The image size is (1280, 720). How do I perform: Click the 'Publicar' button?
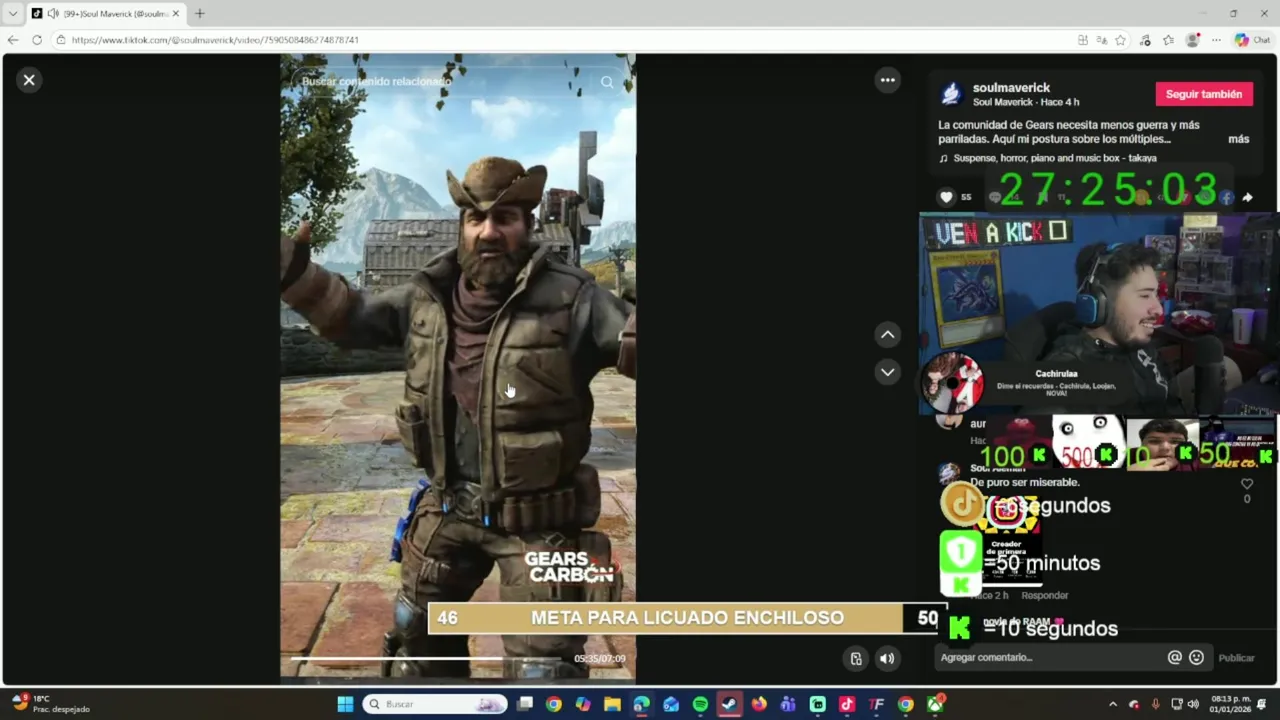pos(1236,658)
